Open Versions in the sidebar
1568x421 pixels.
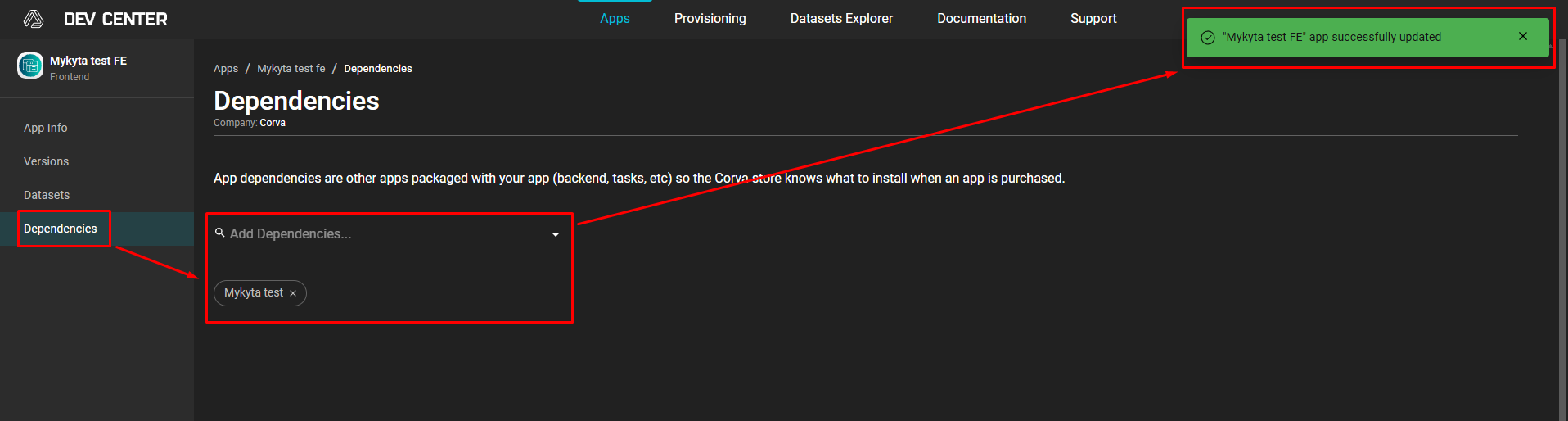47,161
